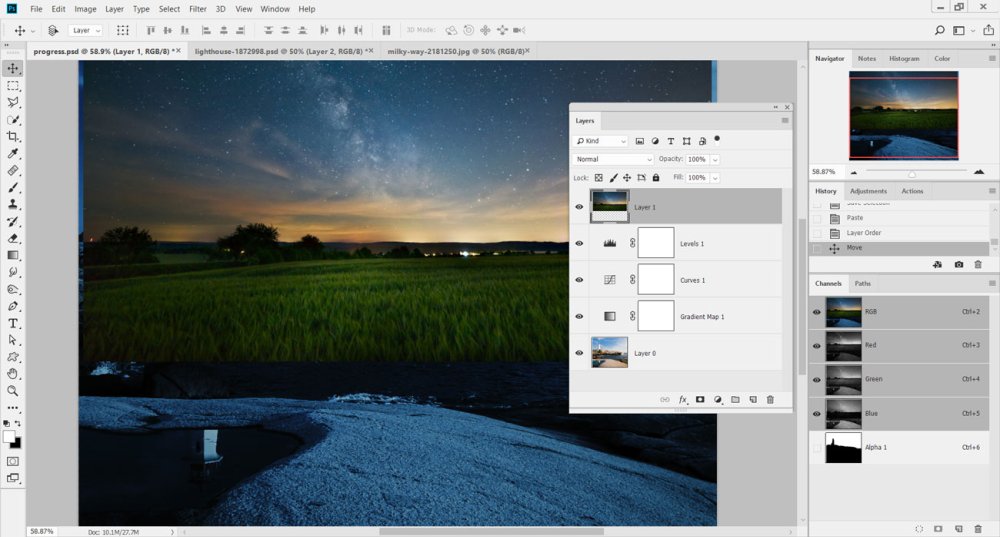Select the Rectangular Marquee tool
The image size is (1000, 537).
(x=13, y=85)
